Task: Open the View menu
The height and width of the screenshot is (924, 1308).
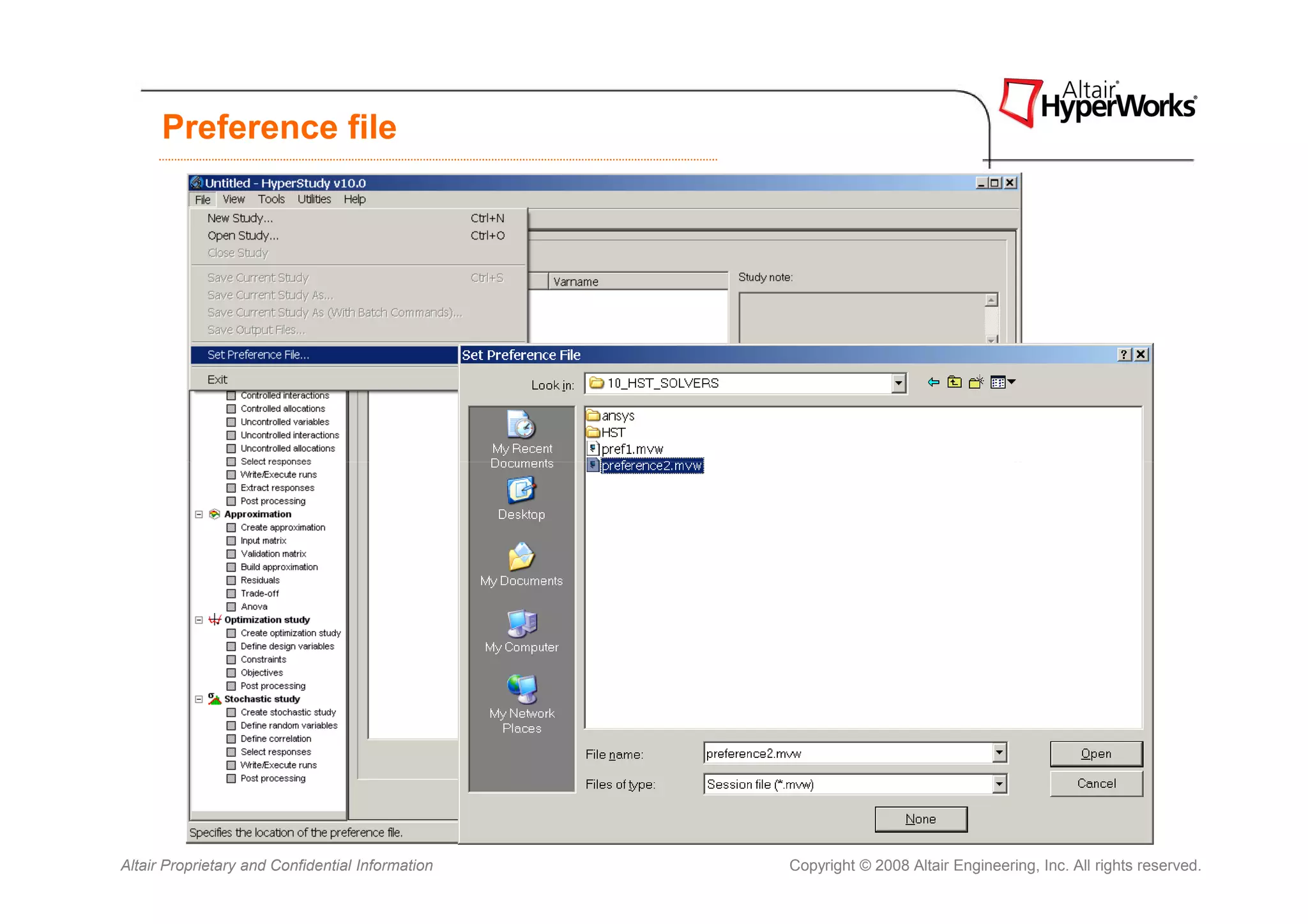Action: (x=234, y=199)
